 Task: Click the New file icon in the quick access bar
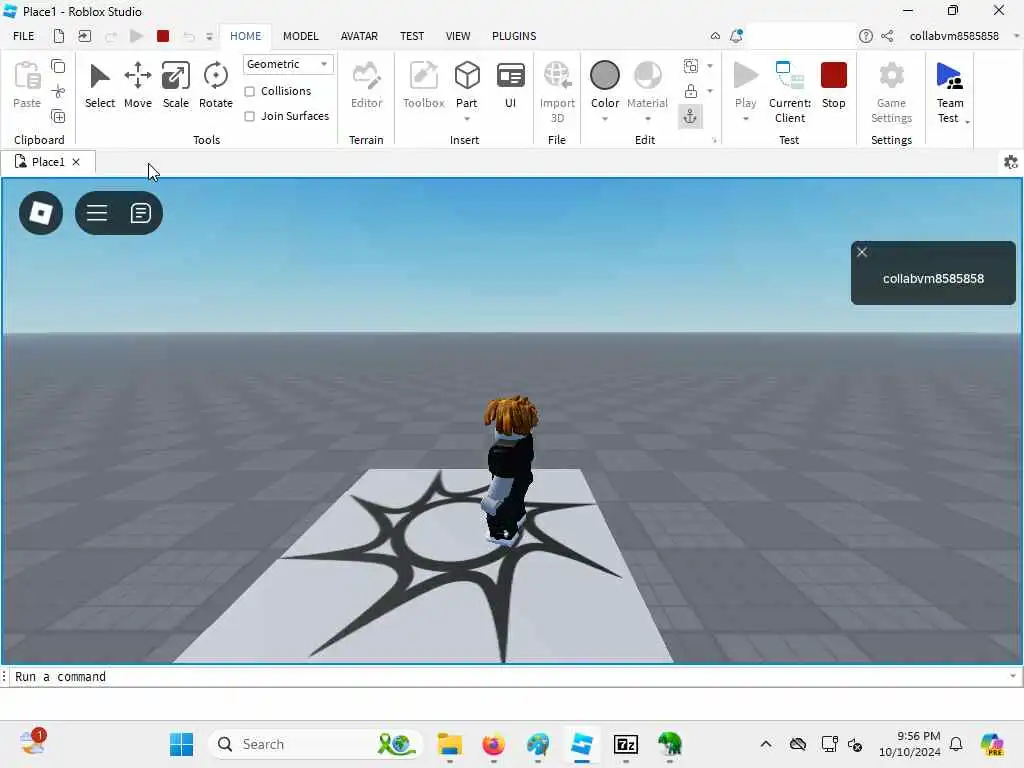click(59, 36)
